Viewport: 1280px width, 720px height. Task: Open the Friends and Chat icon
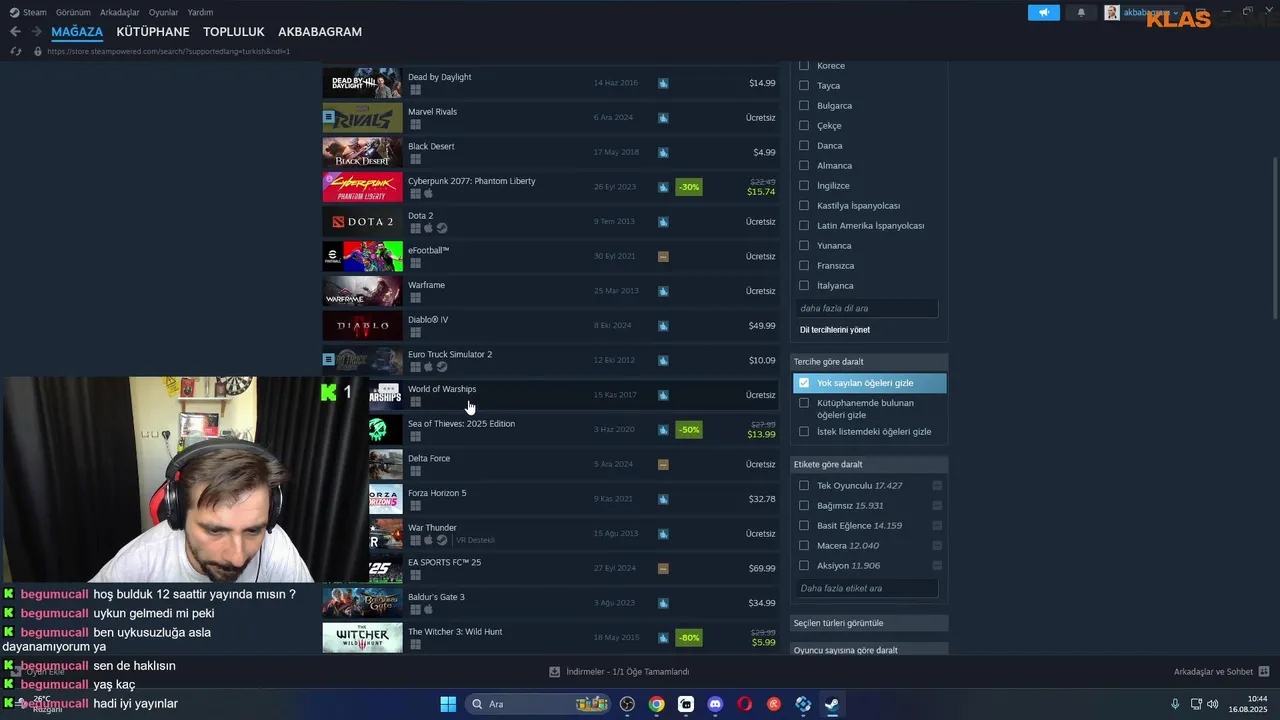pyautogui.click(x=1264, y=672)
